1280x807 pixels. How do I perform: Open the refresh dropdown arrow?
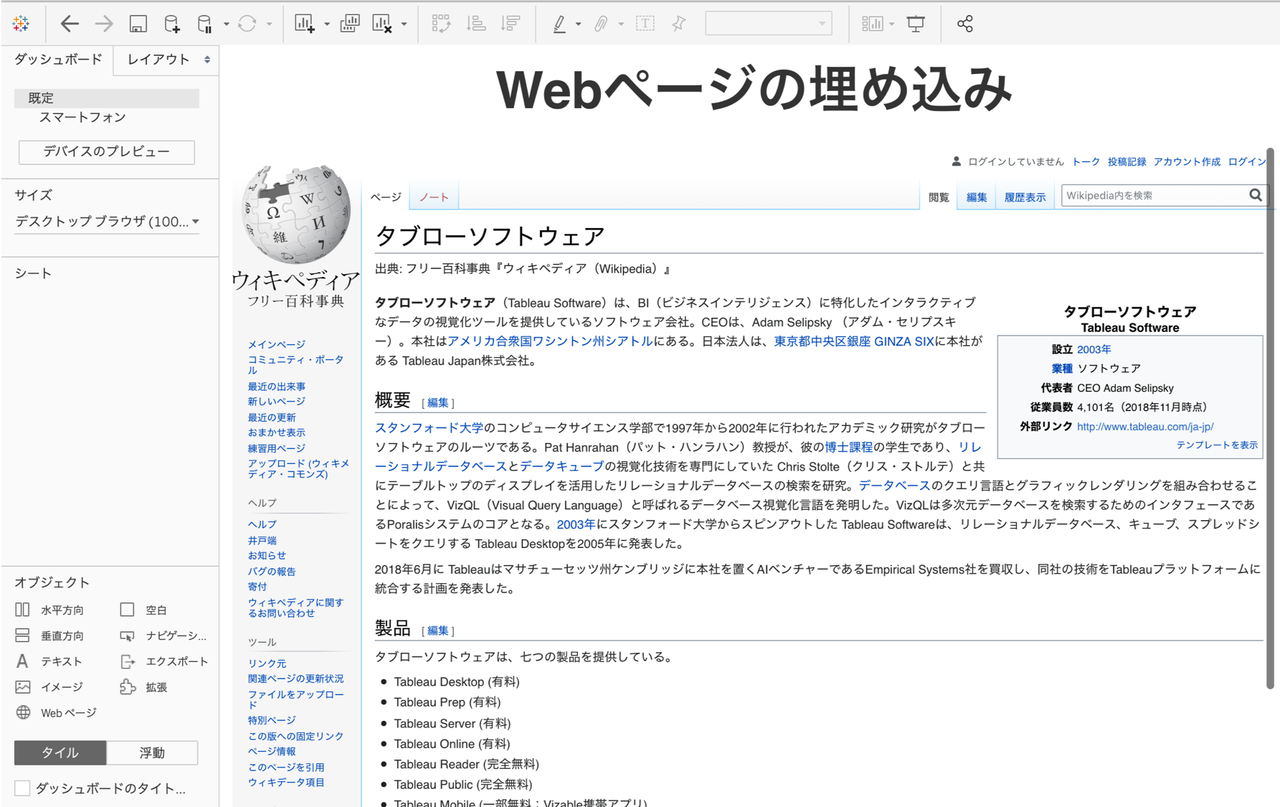click(x=268, y=24)
